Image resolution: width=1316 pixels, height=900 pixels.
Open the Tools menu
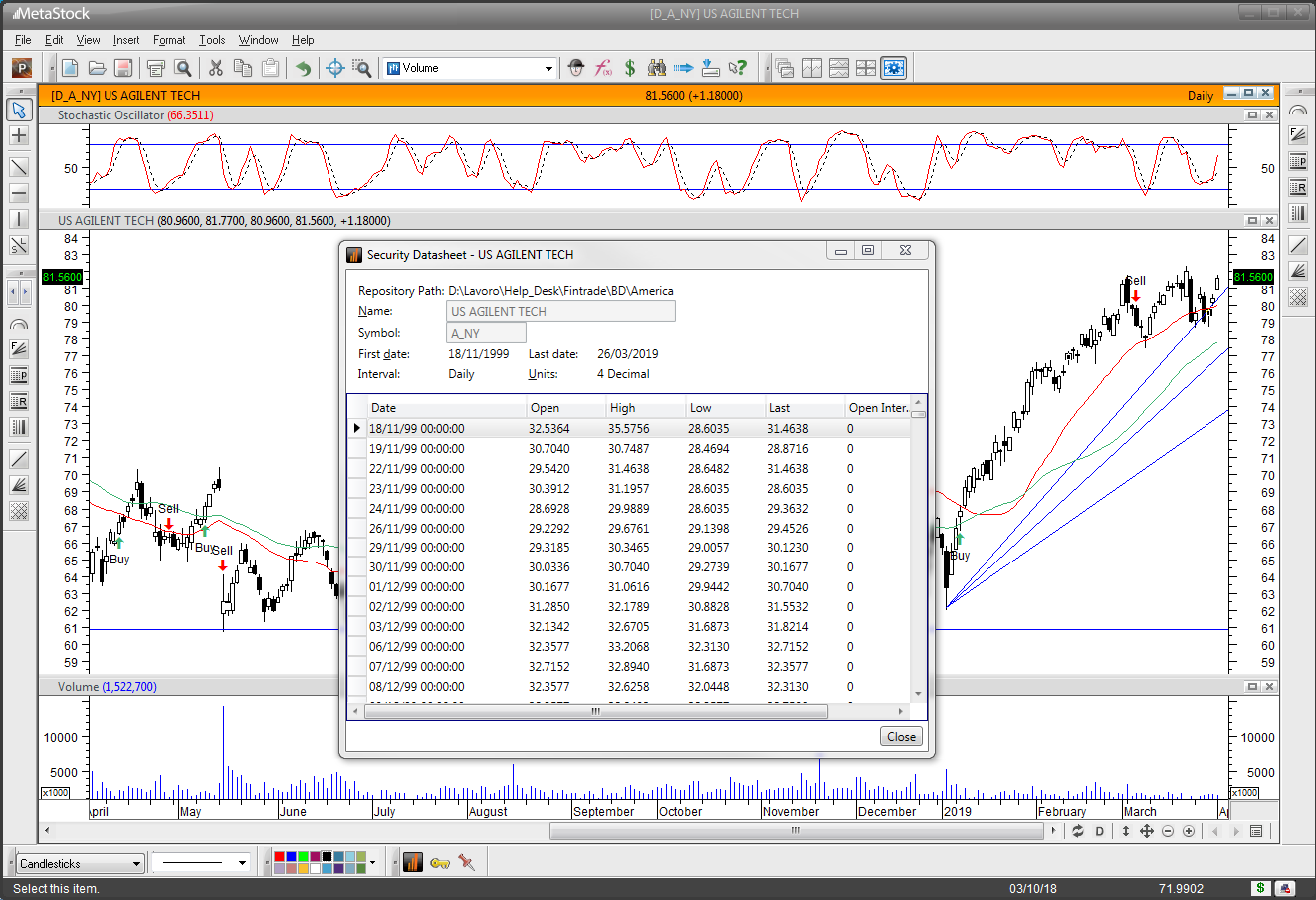tap(212, 40)
